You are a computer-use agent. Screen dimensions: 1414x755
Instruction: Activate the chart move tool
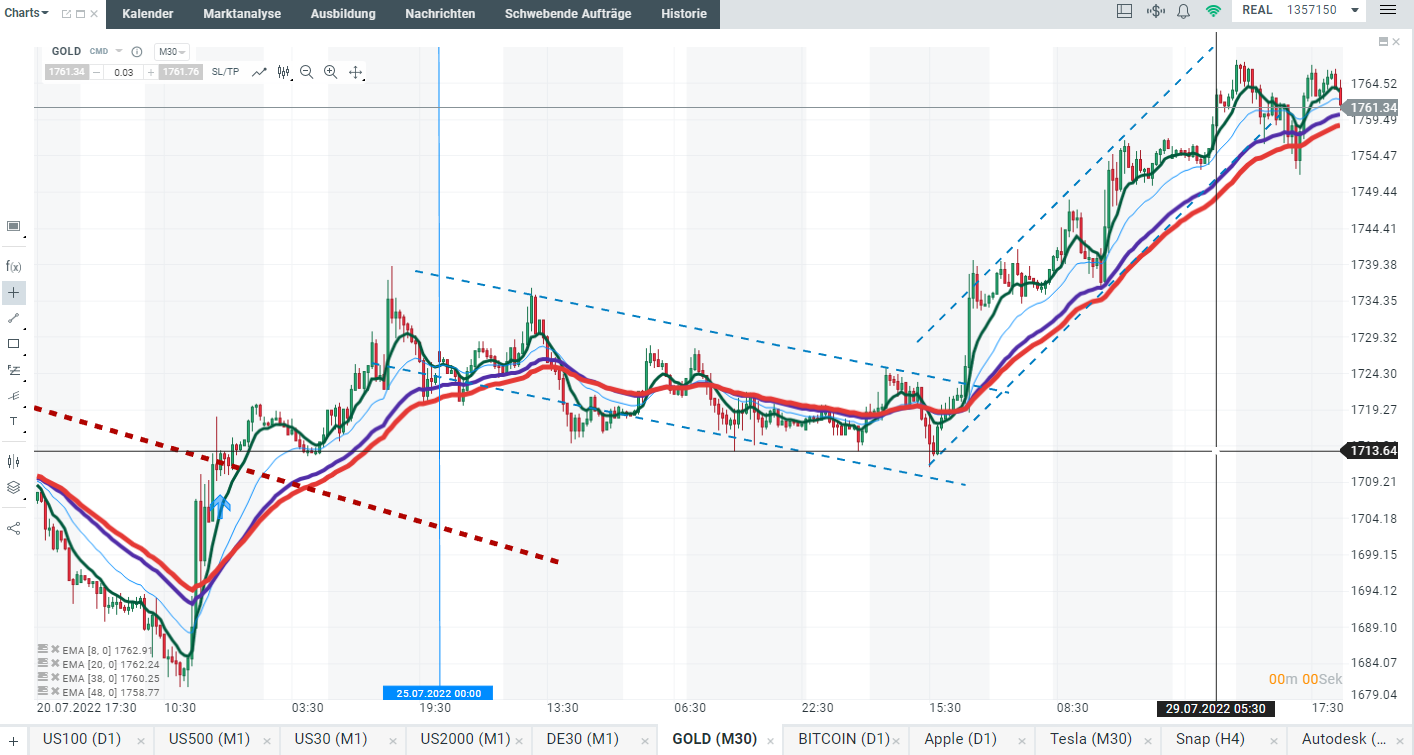pos(355,72)
